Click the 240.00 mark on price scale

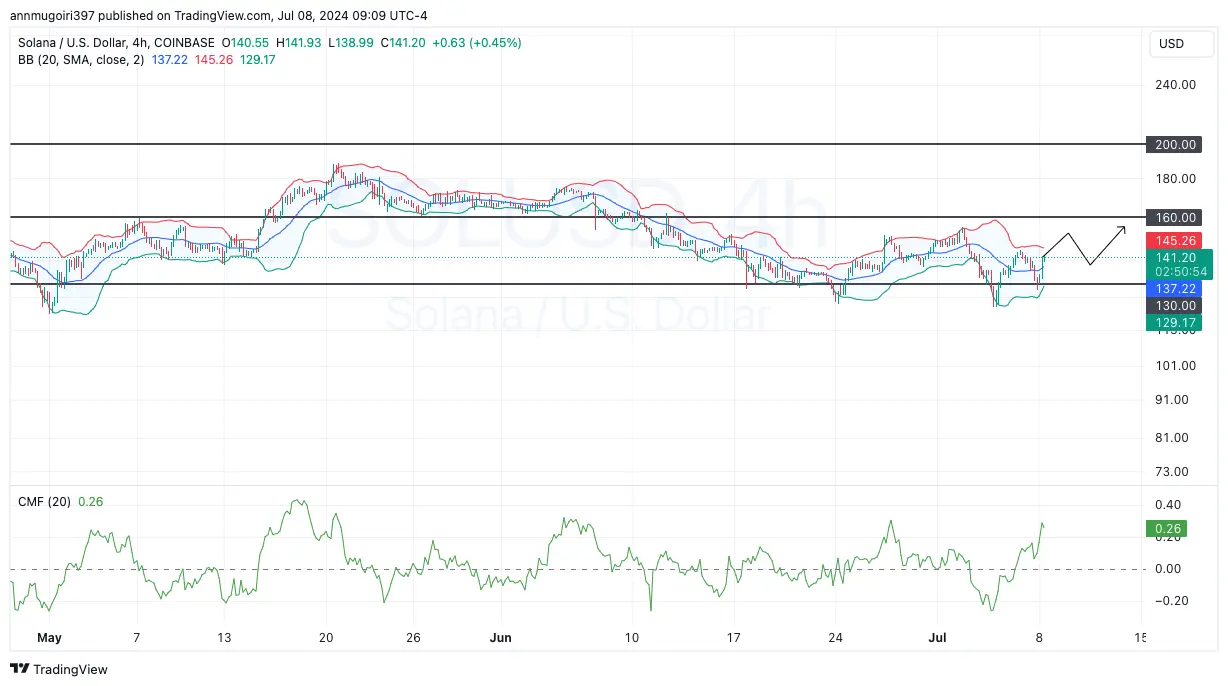1174,85
